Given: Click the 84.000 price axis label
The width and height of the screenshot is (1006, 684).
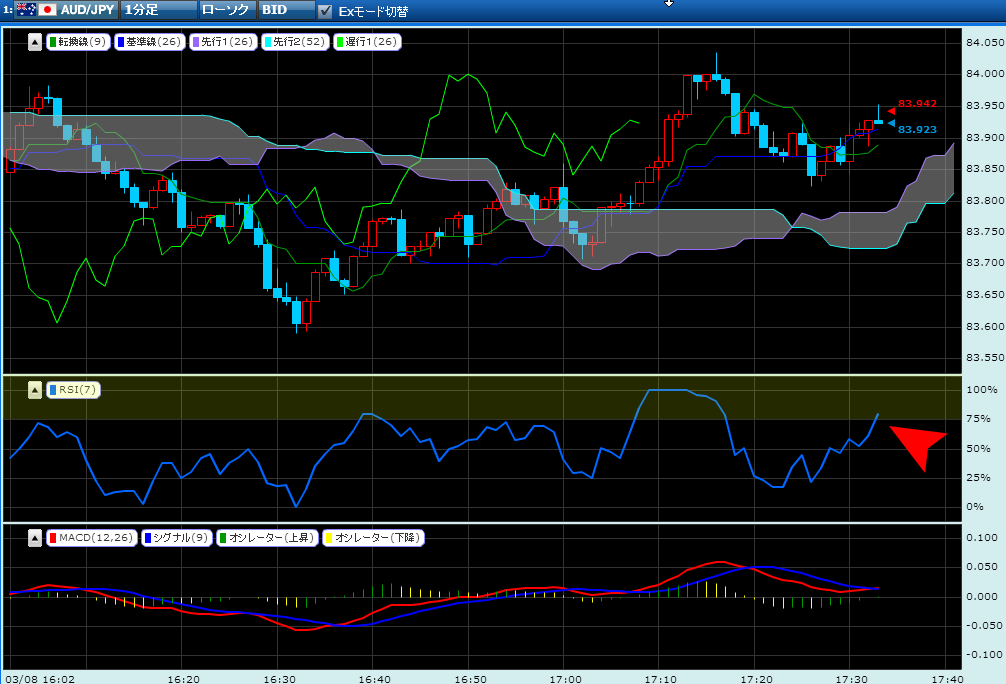Looking at the screenshot, I should [984, 74].
